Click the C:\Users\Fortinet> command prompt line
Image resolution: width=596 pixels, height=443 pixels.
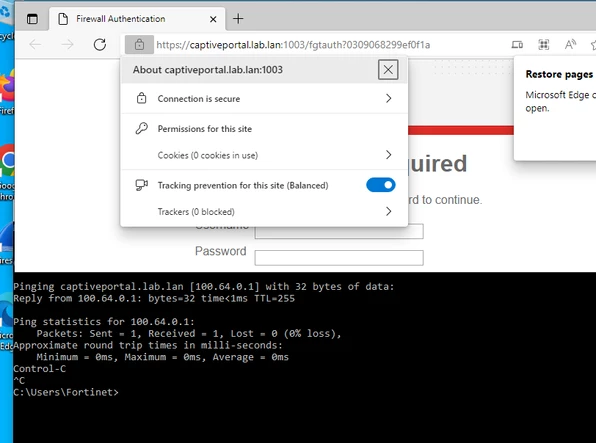click(x=66, y=392)
